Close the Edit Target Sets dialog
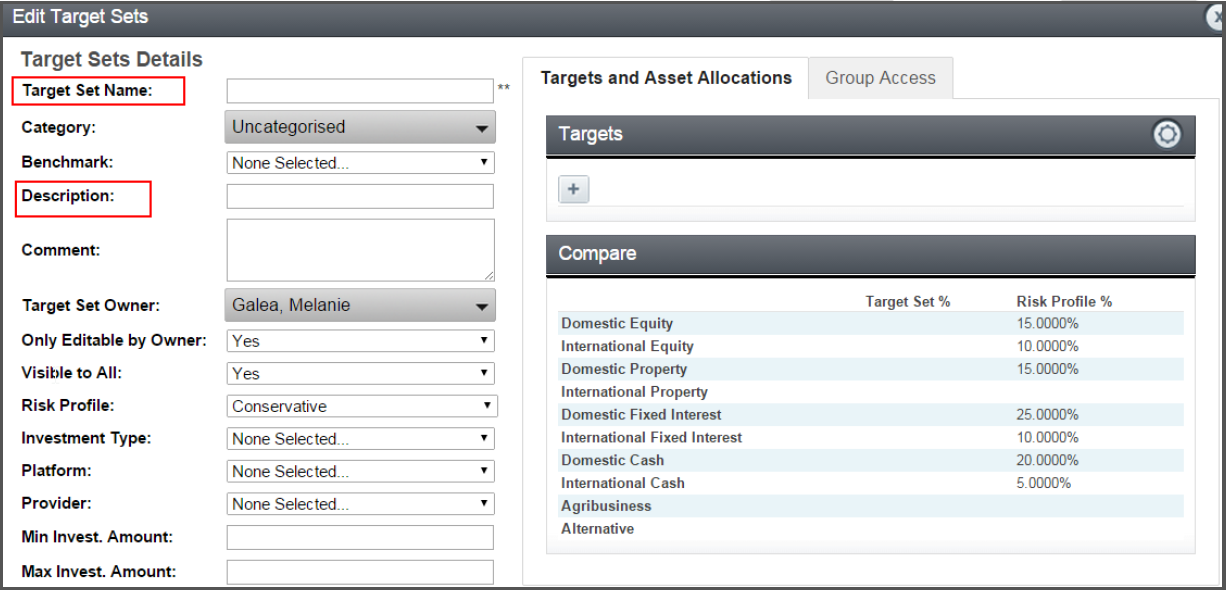The width and height of the screenshot is (1227, 590). 1217,17
